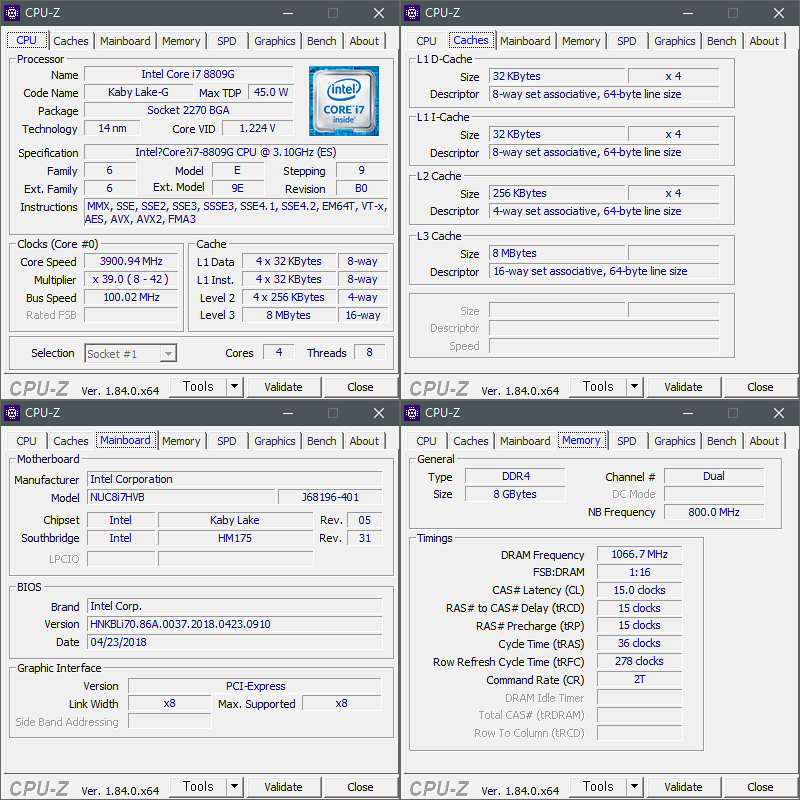The image size is (800, 800).
Task: Open the About tab in the Memory window
Action: pyautogui.click(x=764, y=441)
